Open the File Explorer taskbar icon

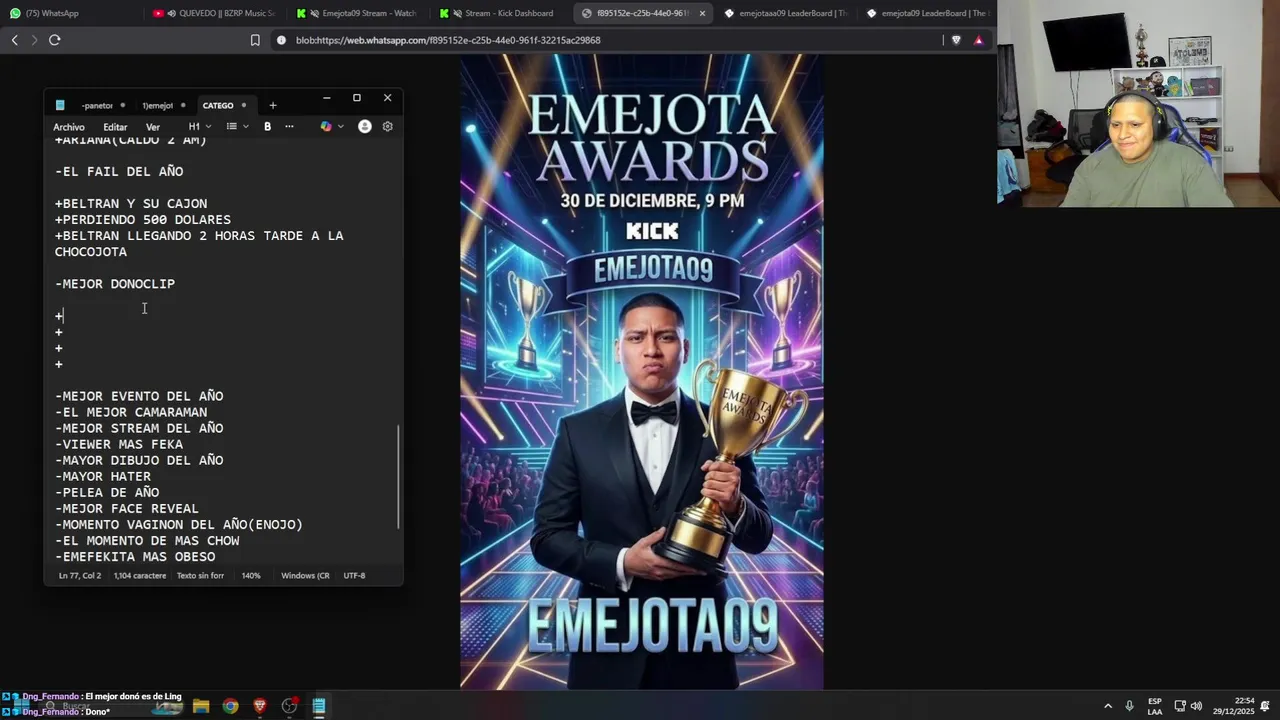201,706
